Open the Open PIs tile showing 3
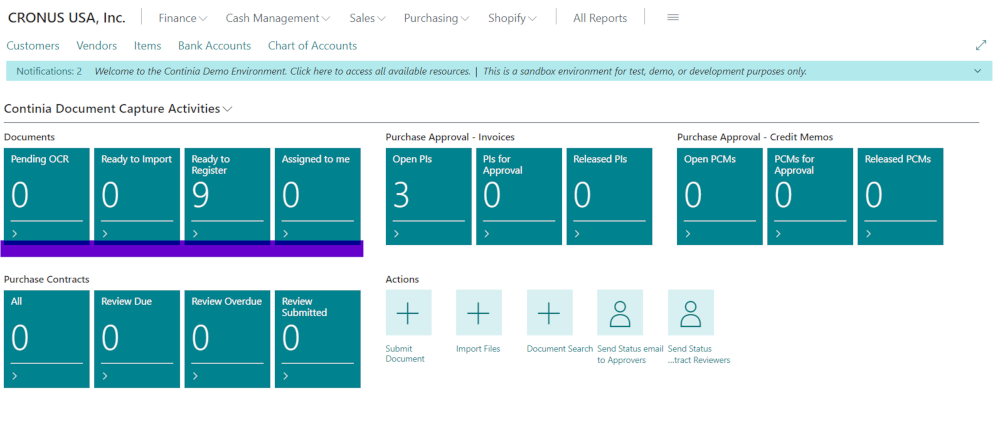Screen dimensions: 1000x425 428,195
